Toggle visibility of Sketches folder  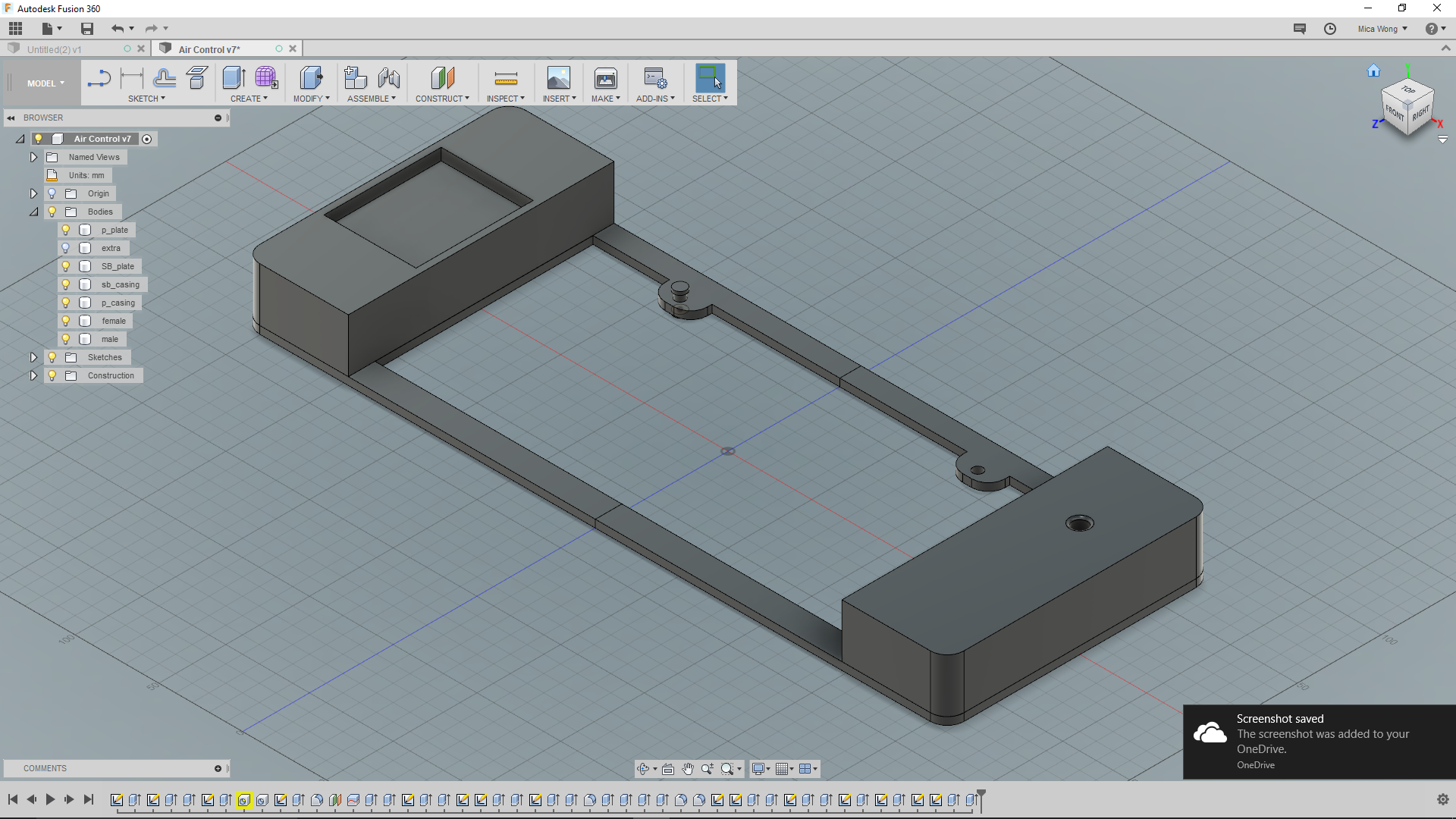point(52,357)
